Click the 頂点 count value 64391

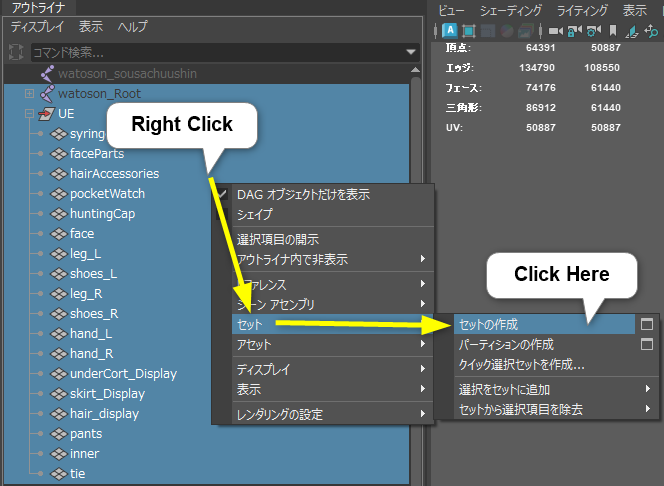tap(540, 47)
